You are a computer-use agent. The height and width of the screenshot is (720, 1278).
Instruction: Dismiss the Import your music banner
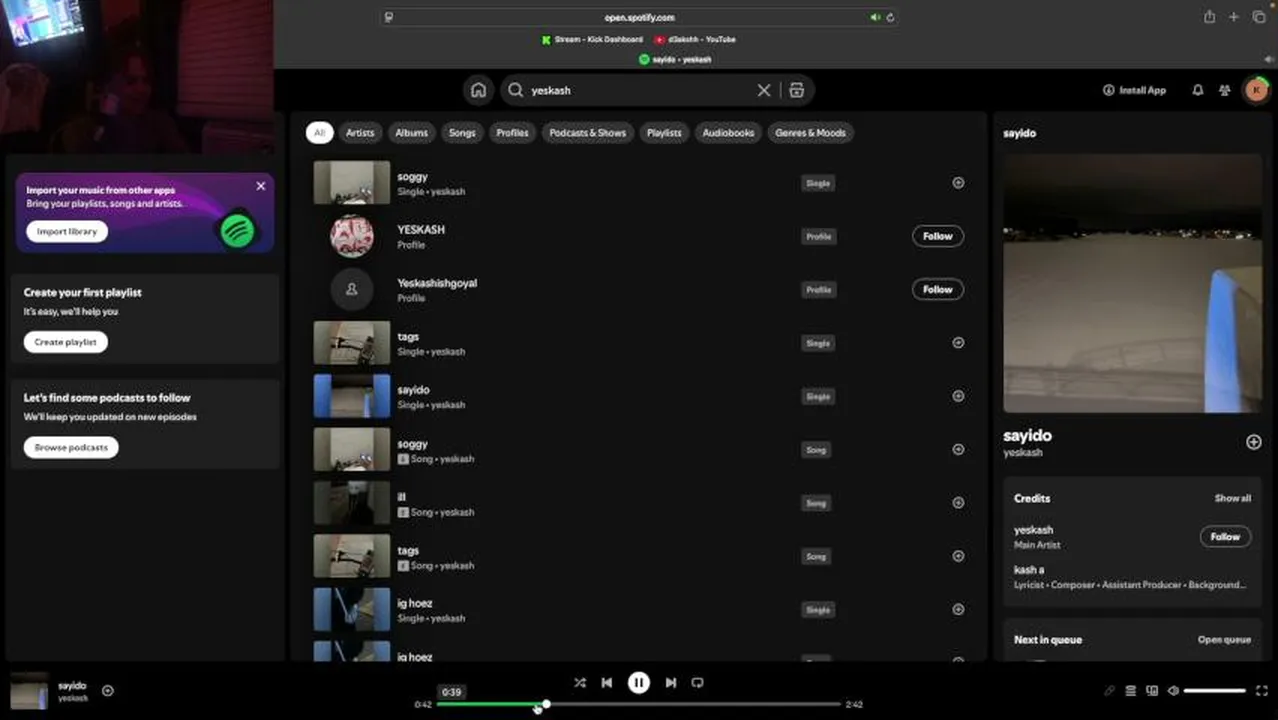[261, 186]
